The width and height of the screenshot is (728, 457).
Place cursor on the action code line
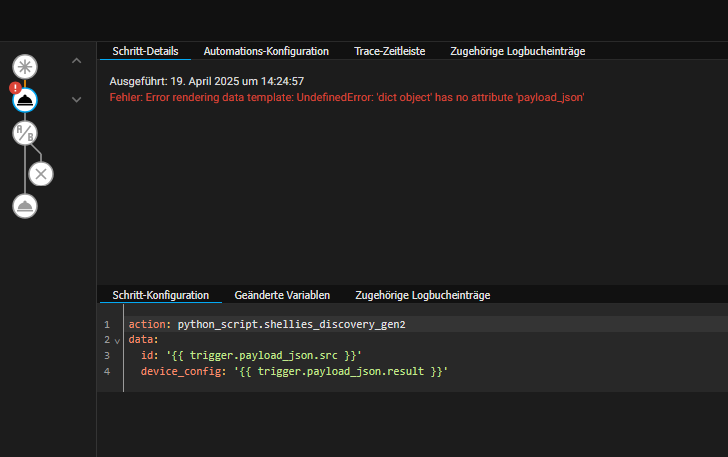(267, 325)
